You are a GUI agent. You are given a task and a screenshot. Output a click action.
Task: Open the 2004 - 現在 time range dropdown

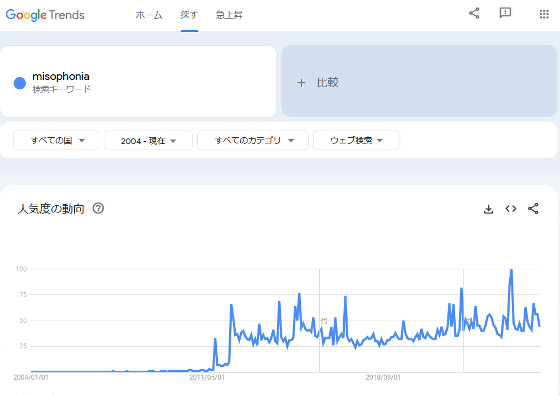click(x=148, y=141)
